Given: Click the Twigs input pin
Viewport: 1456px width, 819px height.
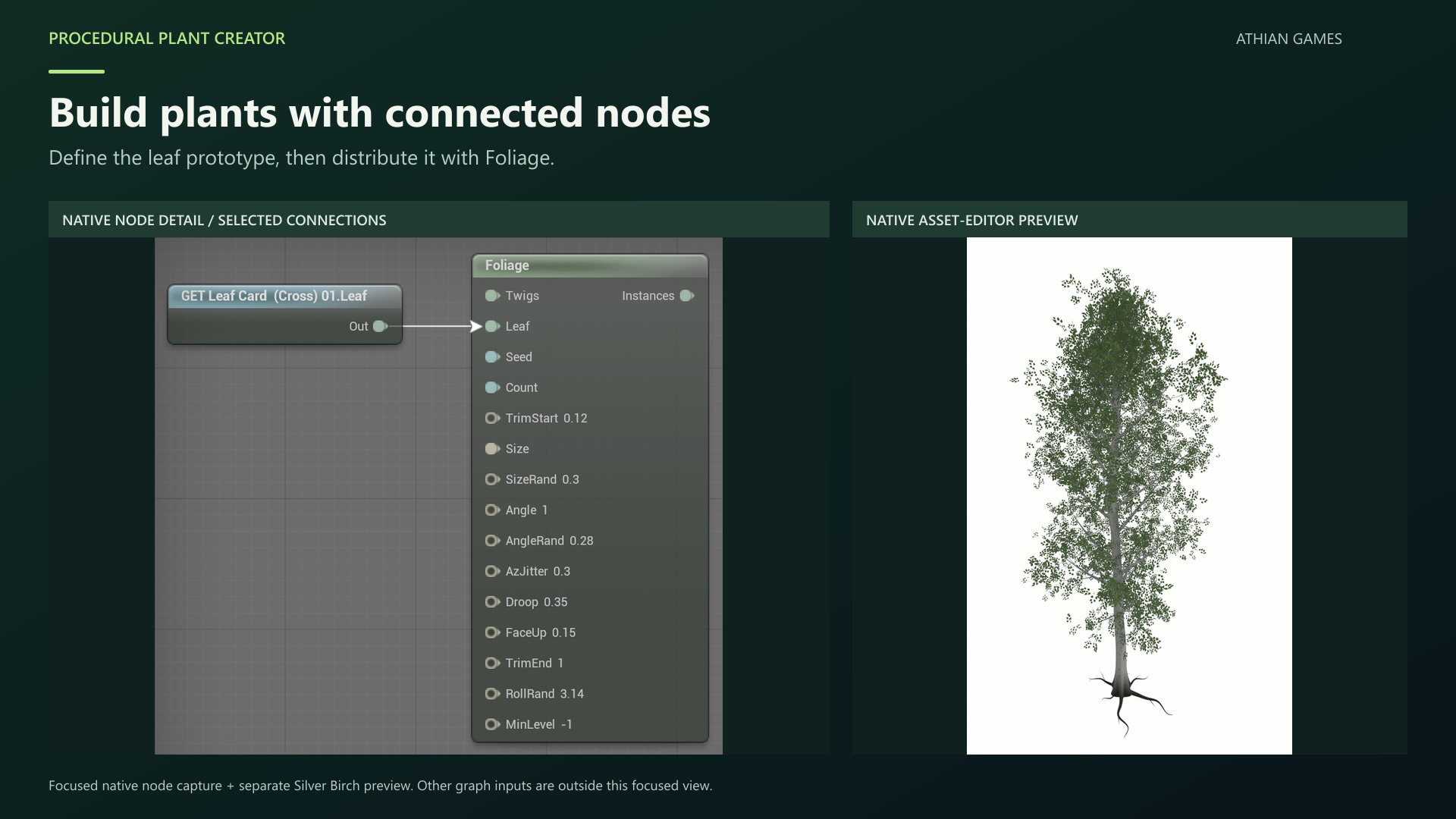Looking at the screenshot, I should click(492, 296).
